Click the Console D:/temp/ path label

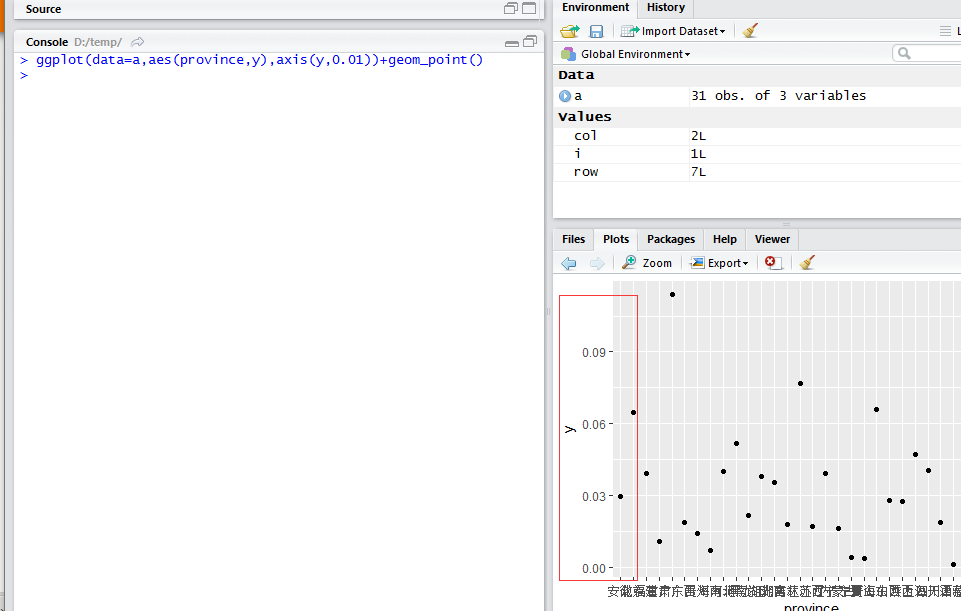(x=98, y=42)
